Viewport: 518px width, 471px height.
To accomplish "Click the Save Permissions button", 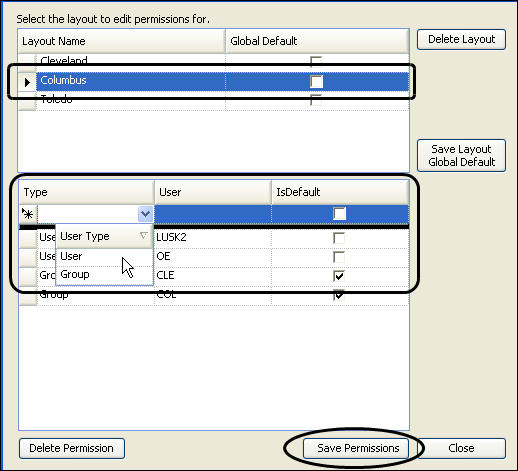I will point(356,448).
